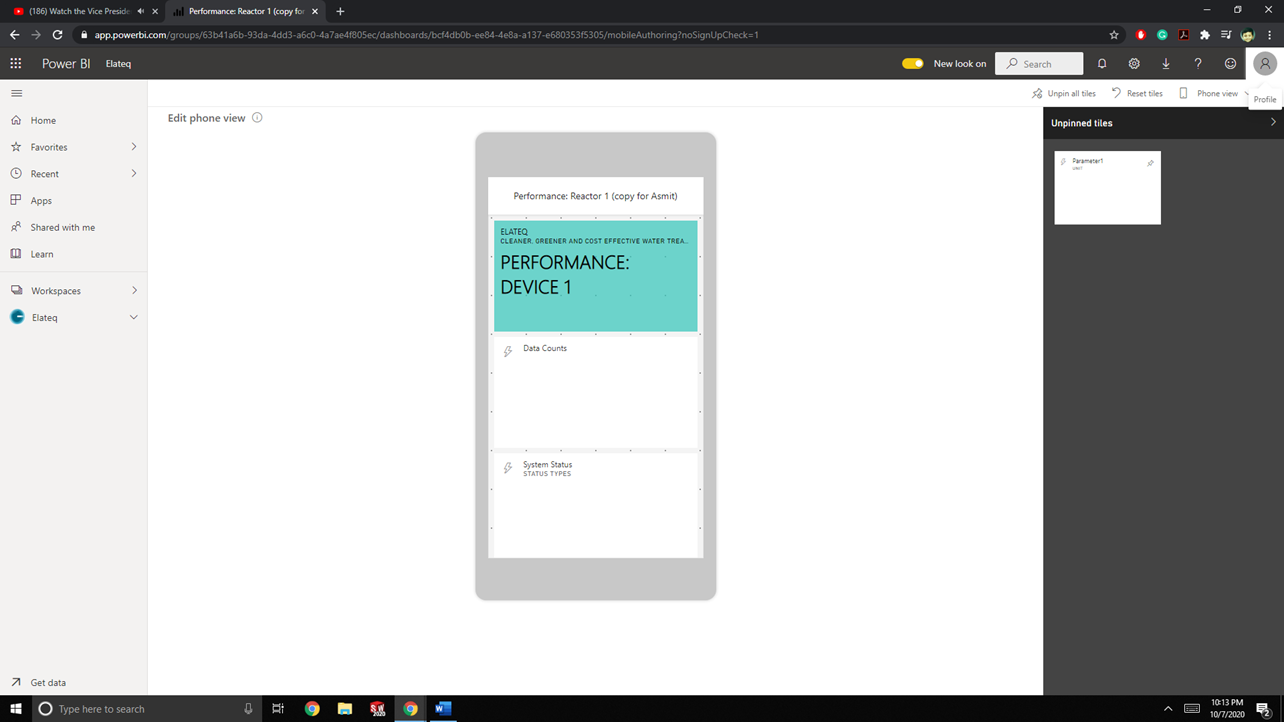Collapse the Unpinned tiles pane arrow
Image resolution: width=1284 pixels, height=722 pixels.
[1273, 122]
